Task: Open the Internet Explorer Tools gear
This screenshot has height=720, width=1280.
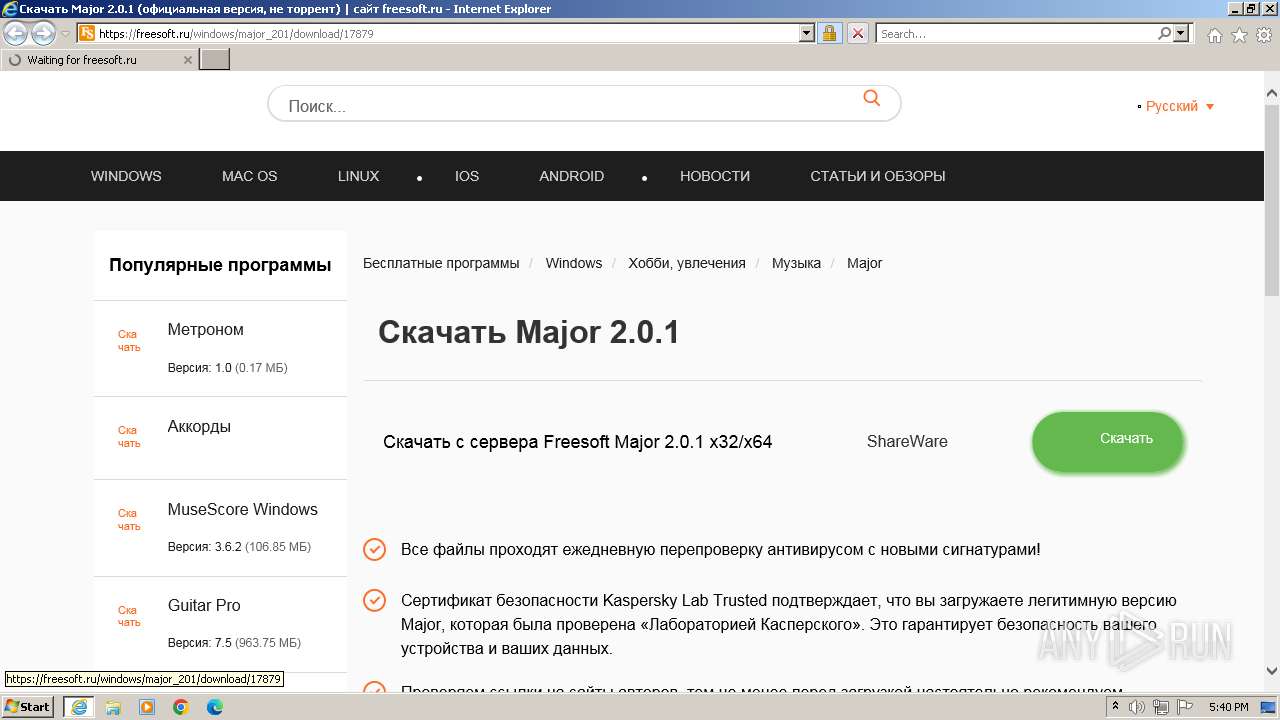Action: pyautogui.click(x=1263, y=35)
